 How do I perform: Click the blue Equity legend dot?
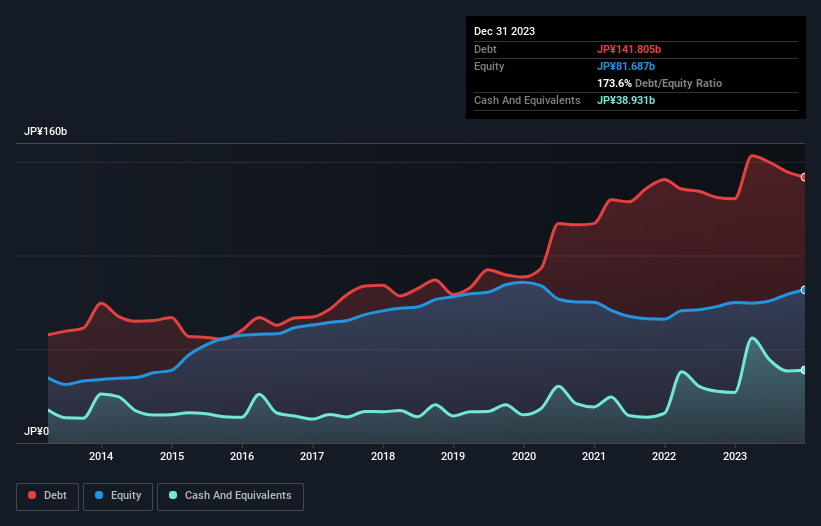[x=98, y=495]
